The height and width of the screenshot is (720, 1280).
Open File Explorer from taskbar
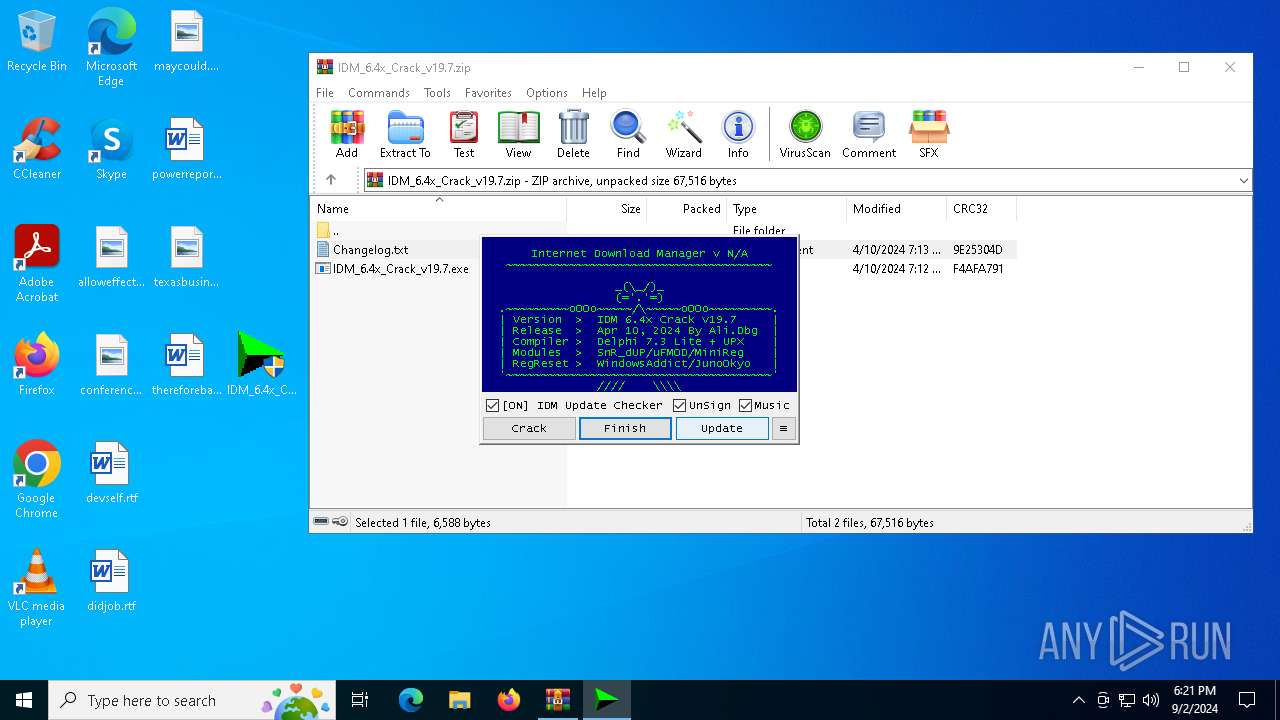pos(459,700)
